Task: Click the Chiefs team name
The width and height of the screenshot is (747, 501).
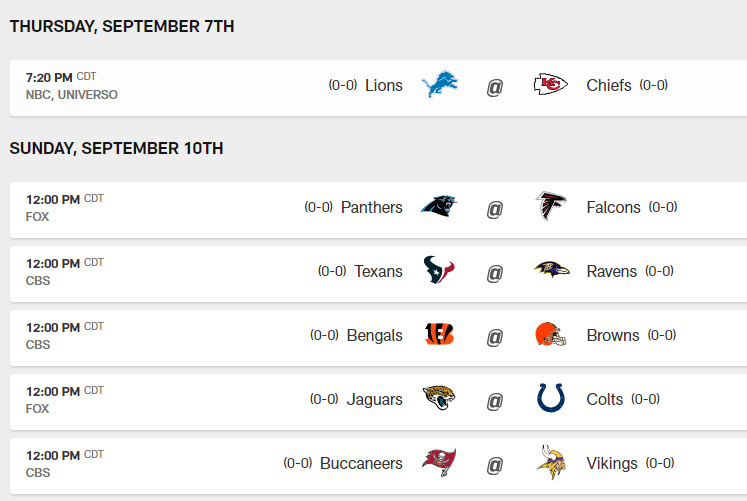Action: coord(609,86)
